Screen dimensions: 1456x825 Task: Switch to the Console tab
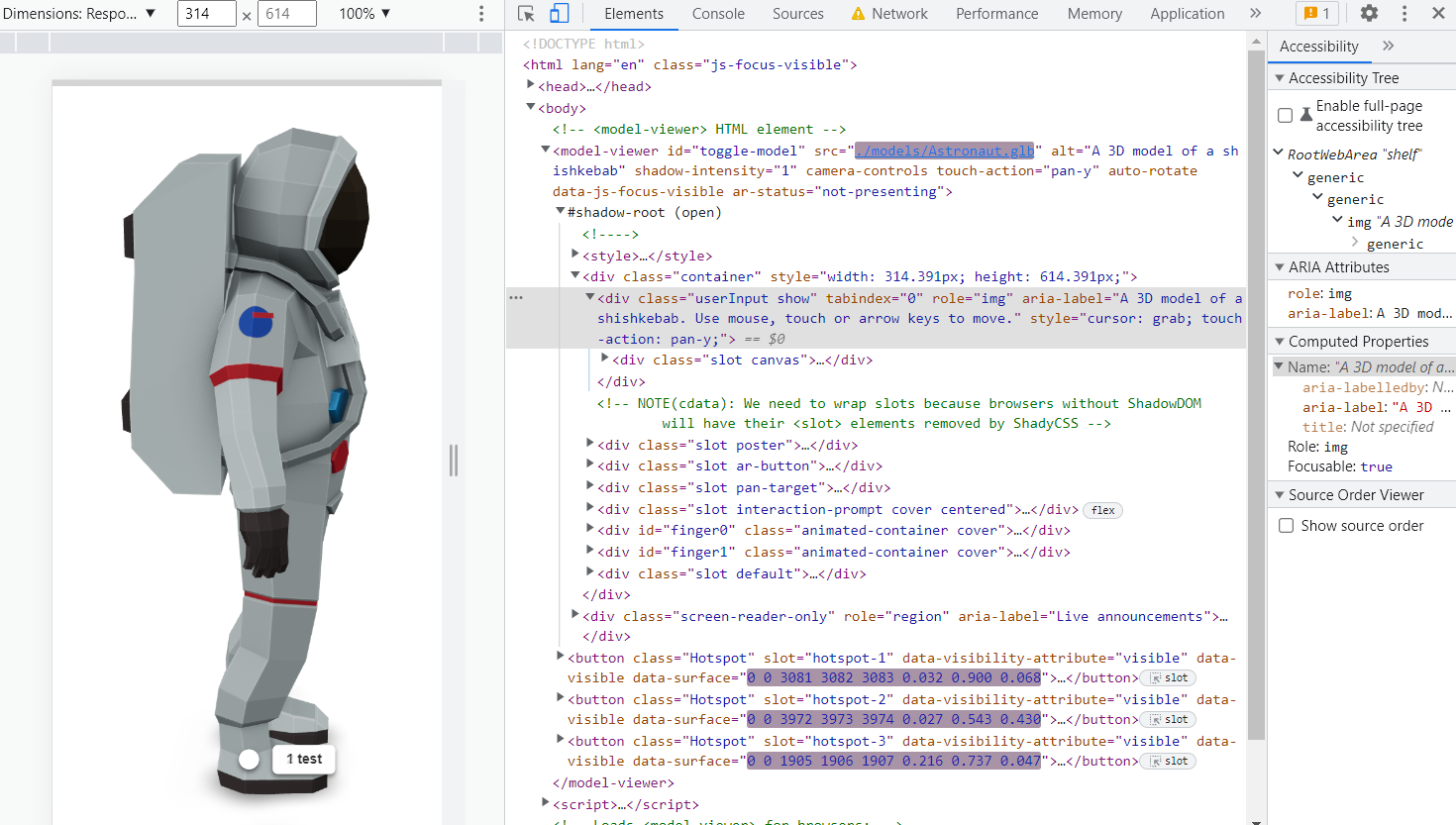717,14
